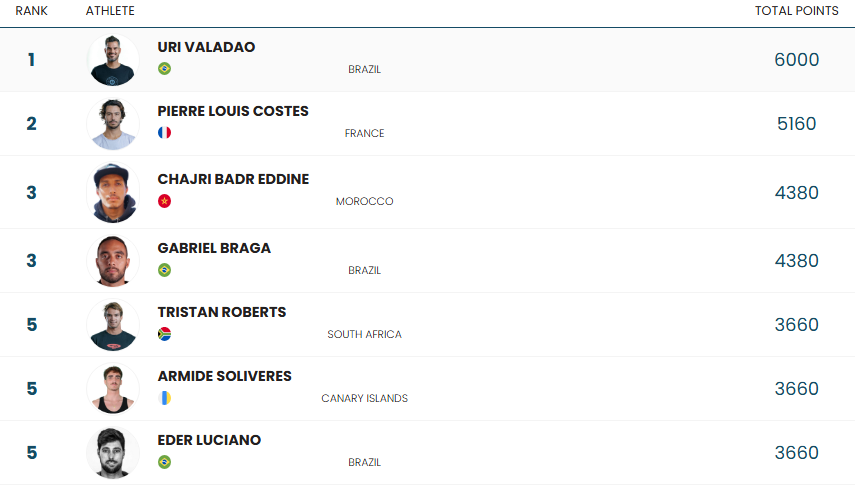Open Uri Valadao's profile photo

(113, 60)
